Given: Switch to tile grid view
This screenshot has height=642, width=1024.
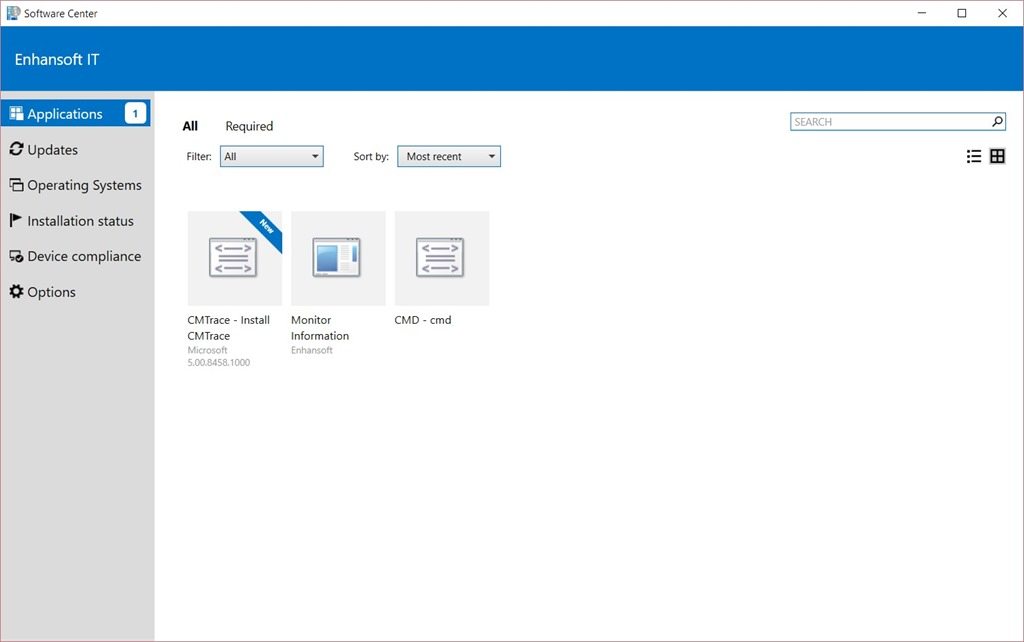Looking at the screenshot, I should click(997, 156).
